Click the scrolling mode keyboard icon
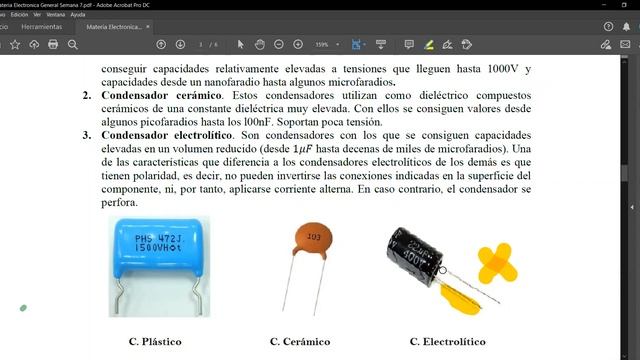This screenshot has height=360, width=640. (x=381, y=44)
